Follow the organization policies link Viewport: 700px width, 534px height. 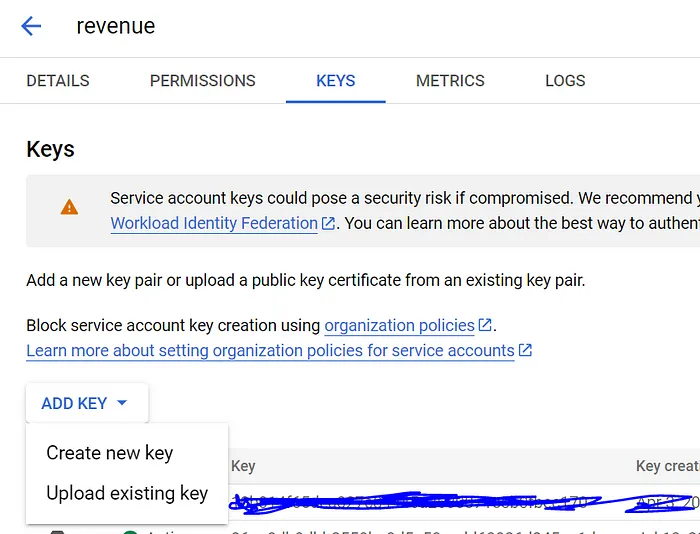click(x=399, y=325)
